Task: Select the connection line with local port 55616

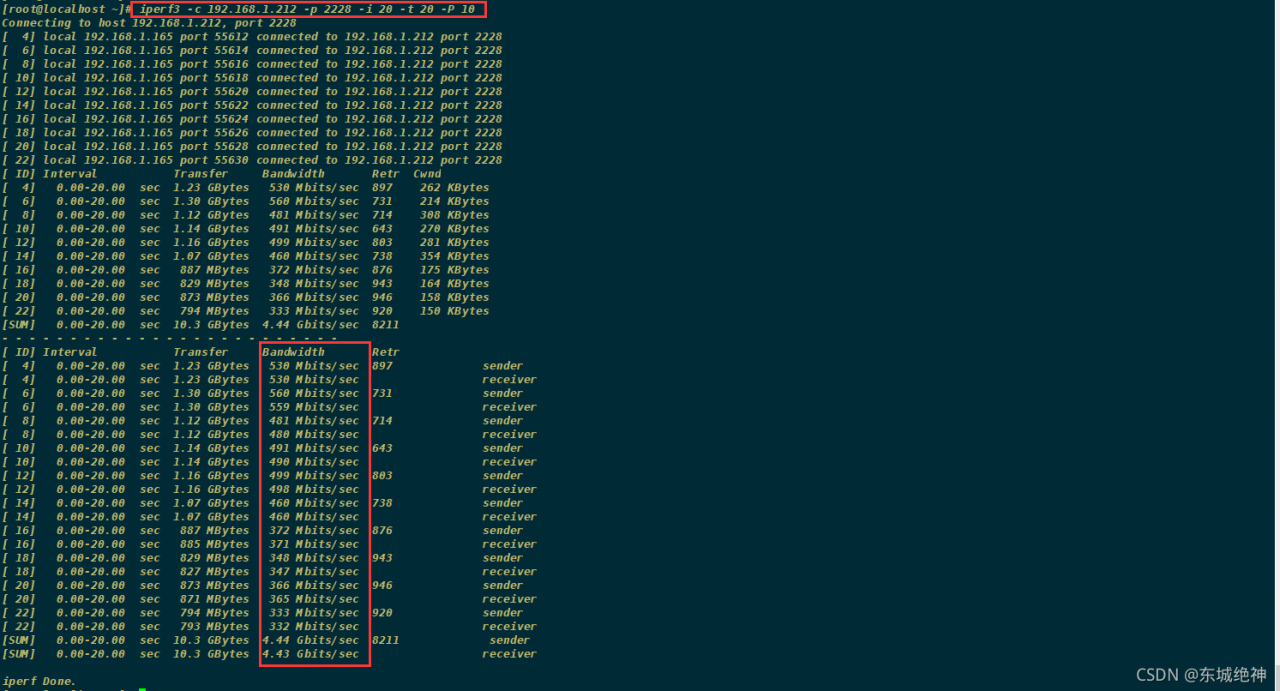Action: (252, 64)
